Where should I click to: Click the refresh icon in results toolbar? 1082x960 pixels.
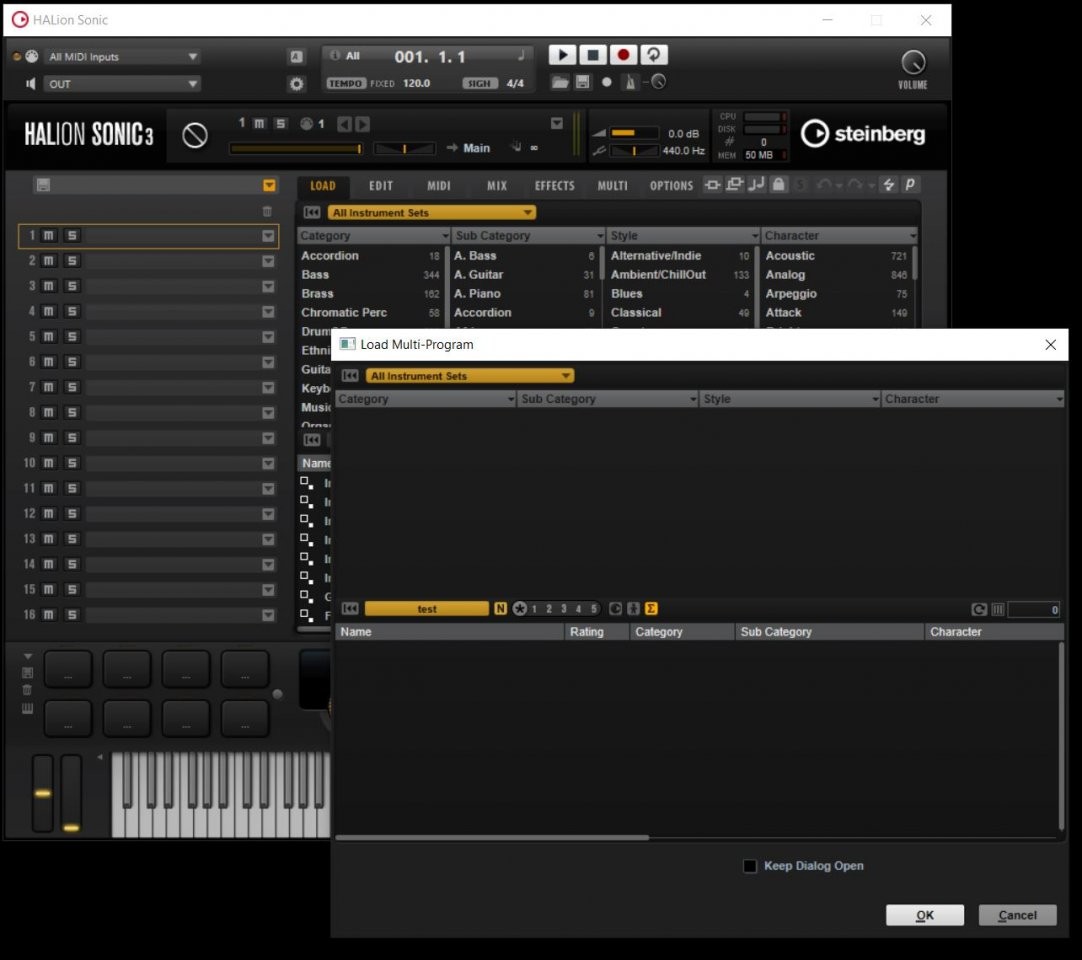tap(978, 609)
